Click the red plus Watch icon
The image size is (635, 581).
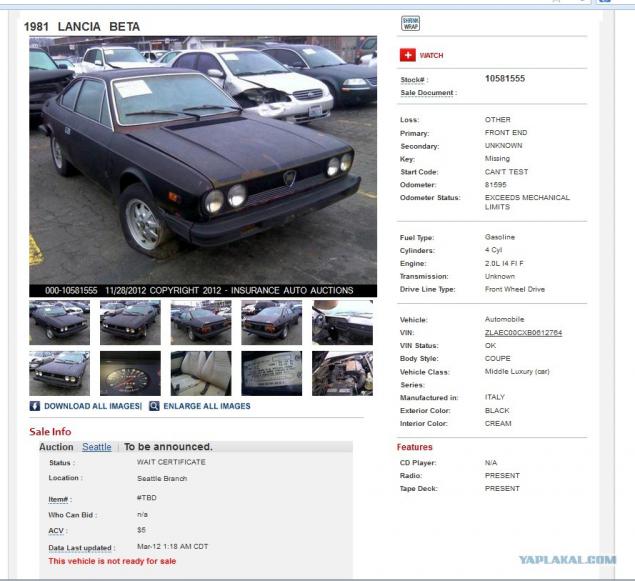(x=407, y=55)
